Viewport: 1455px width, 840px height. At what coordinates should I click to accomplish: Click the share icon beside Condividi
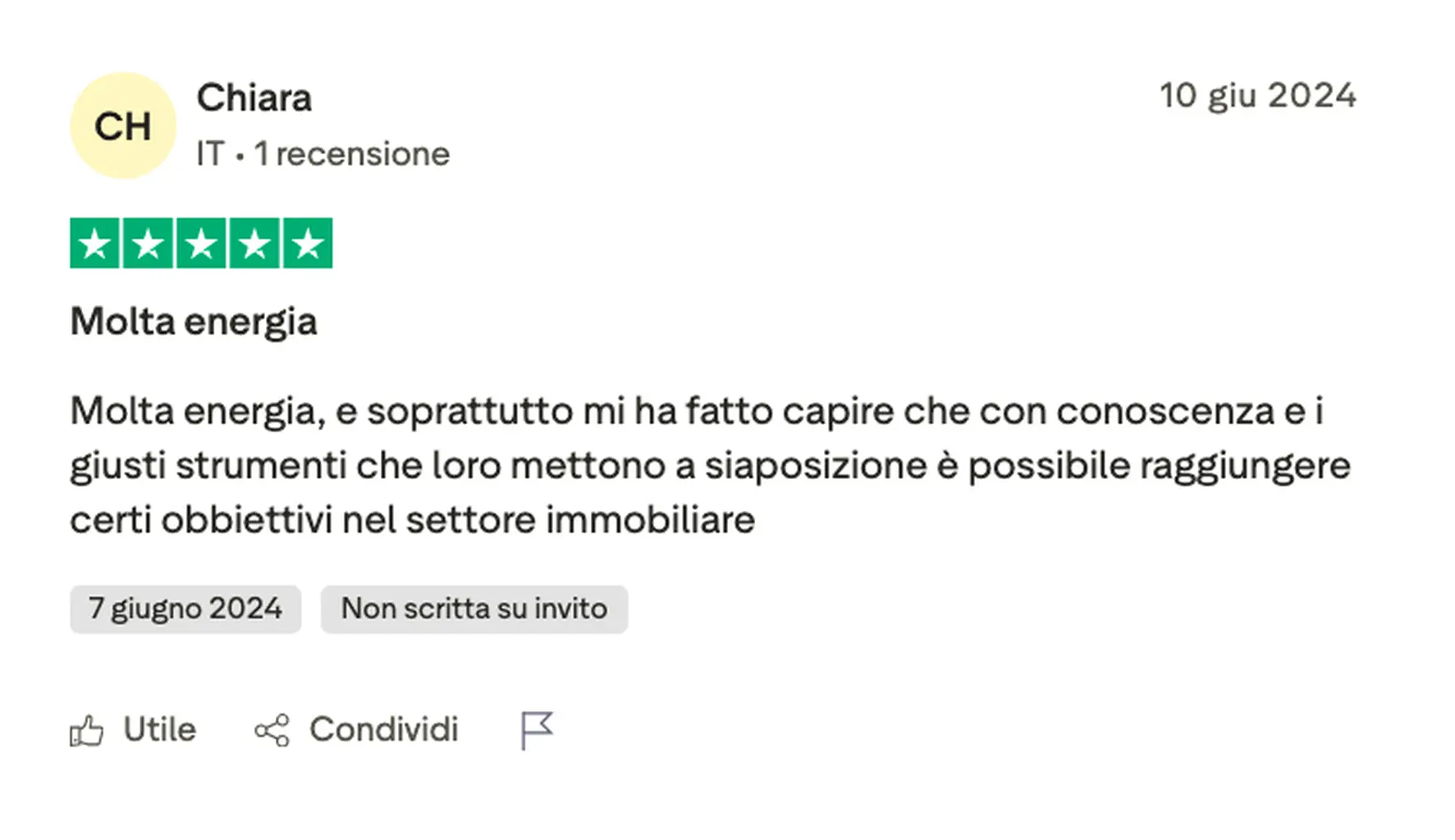coord(272,730)
